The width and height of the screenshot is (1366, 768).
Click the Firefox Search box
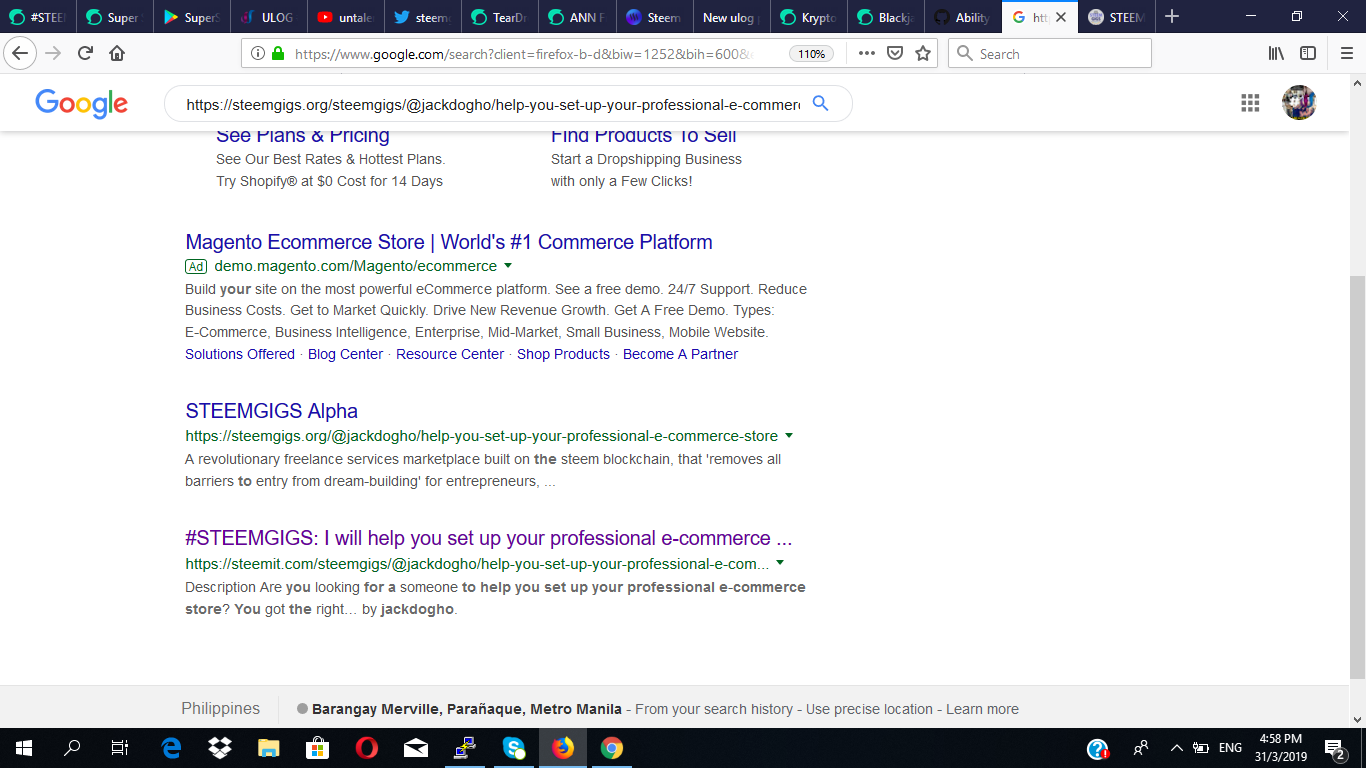(1050, 53)
